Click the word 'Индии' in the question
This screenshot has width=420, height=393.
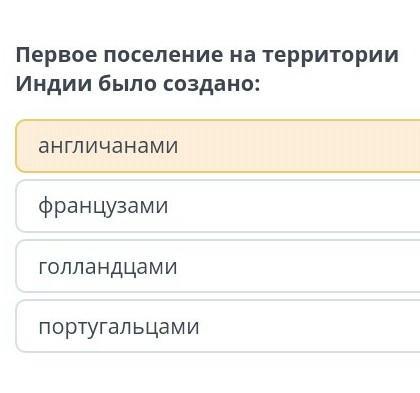(x=54, y=84)
